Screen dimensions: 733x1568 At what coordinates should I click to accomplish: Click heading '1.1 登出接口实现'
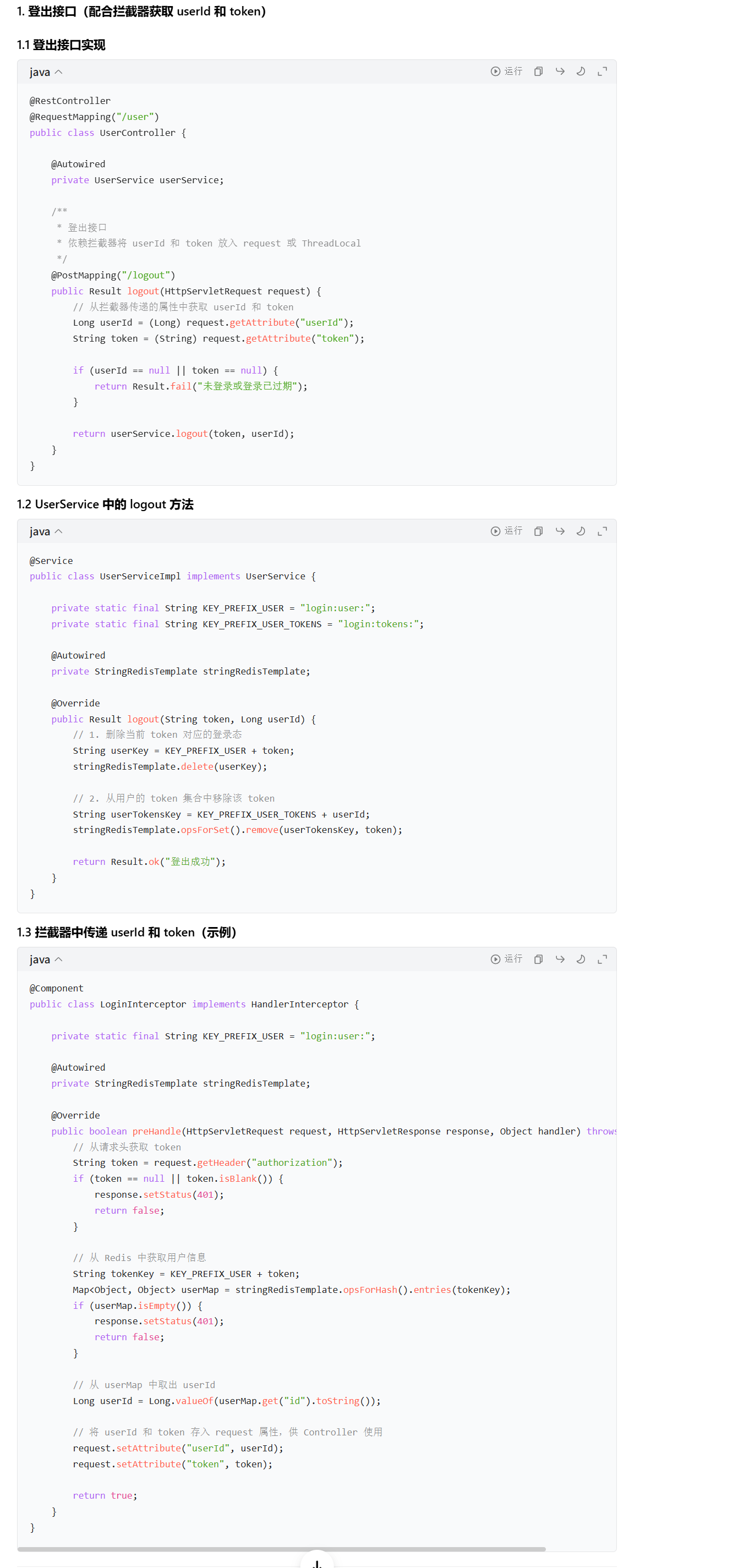(61, 45)
